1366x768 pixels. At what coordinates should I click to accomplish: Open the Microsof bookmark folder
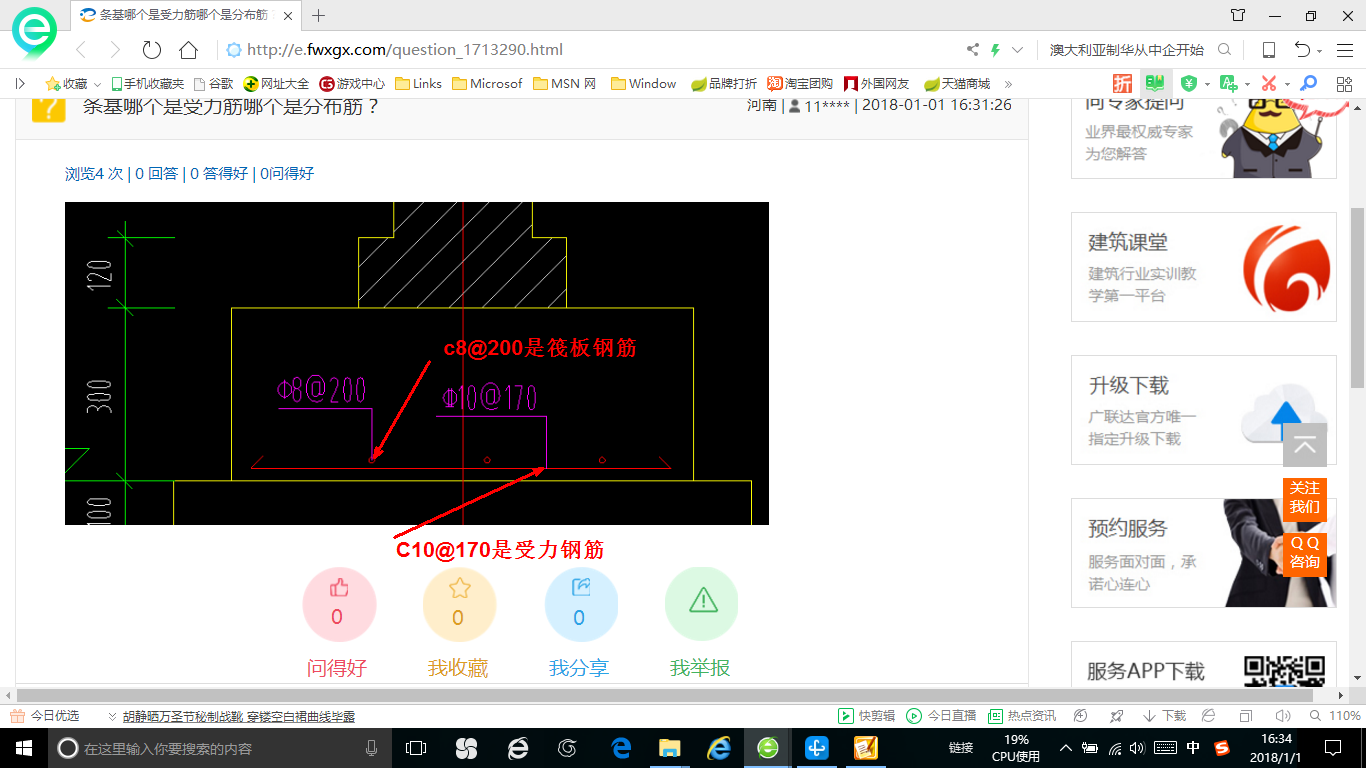coord(487,84)
